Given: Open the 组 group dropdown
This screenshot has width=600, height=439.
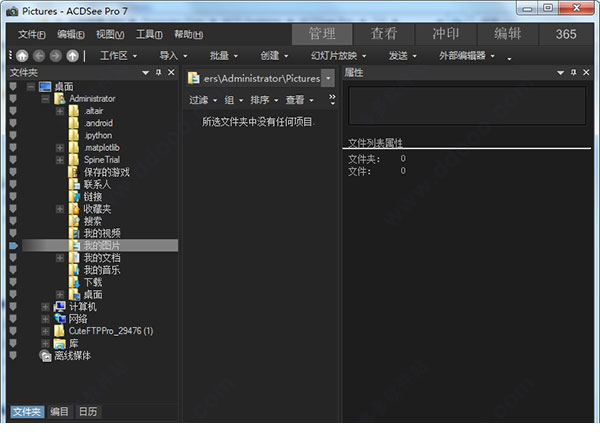Looking at the screenshot, I should coord(234,100).
